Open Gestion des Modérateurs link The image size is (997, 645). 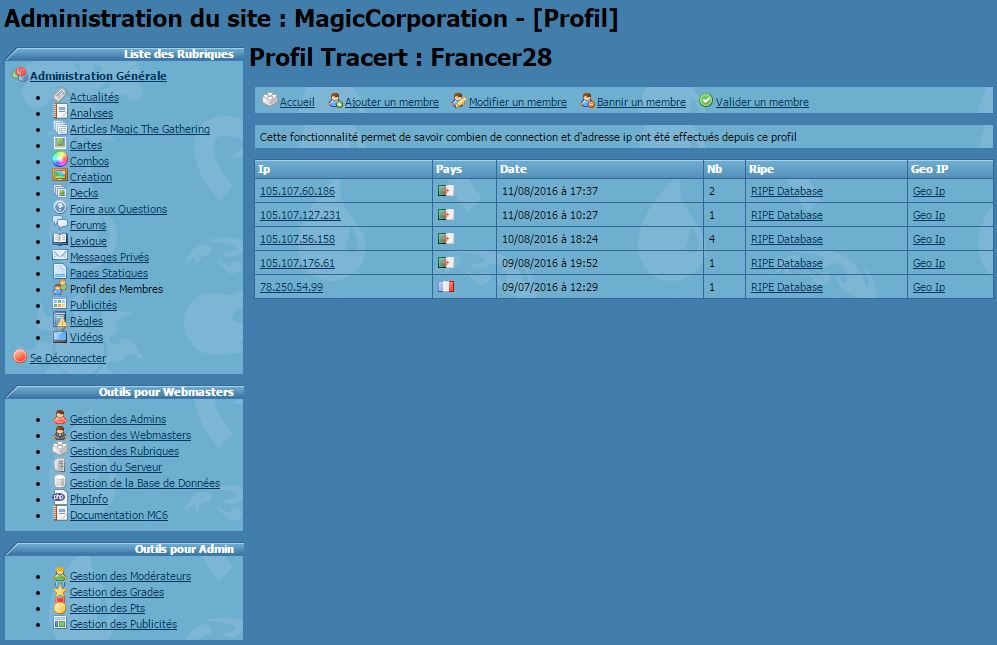[x=130, y=576]
